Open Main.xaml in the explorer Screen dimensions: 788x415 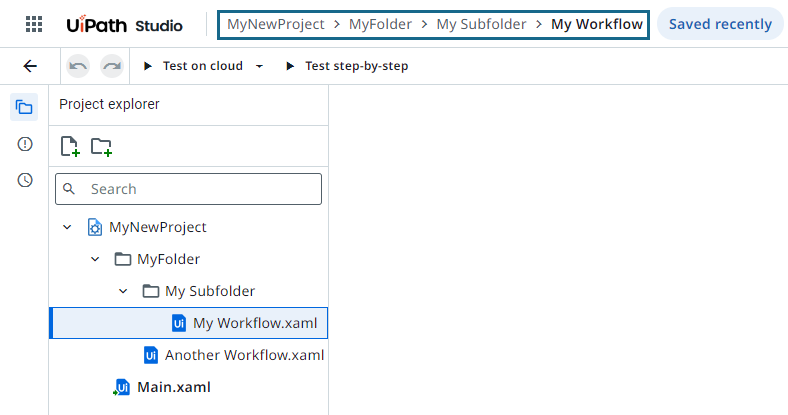tap(174, 387)
